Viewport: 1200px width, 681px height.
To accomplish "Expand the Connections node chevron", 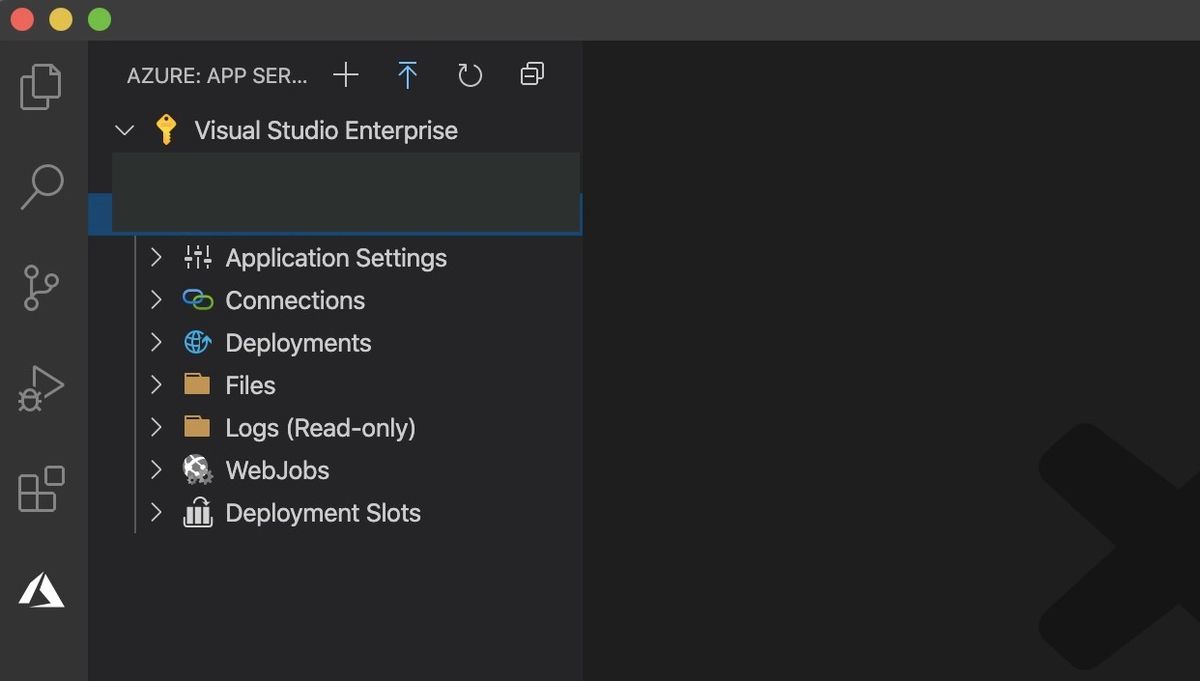I will pyautogui.click(x=156, y=300).
